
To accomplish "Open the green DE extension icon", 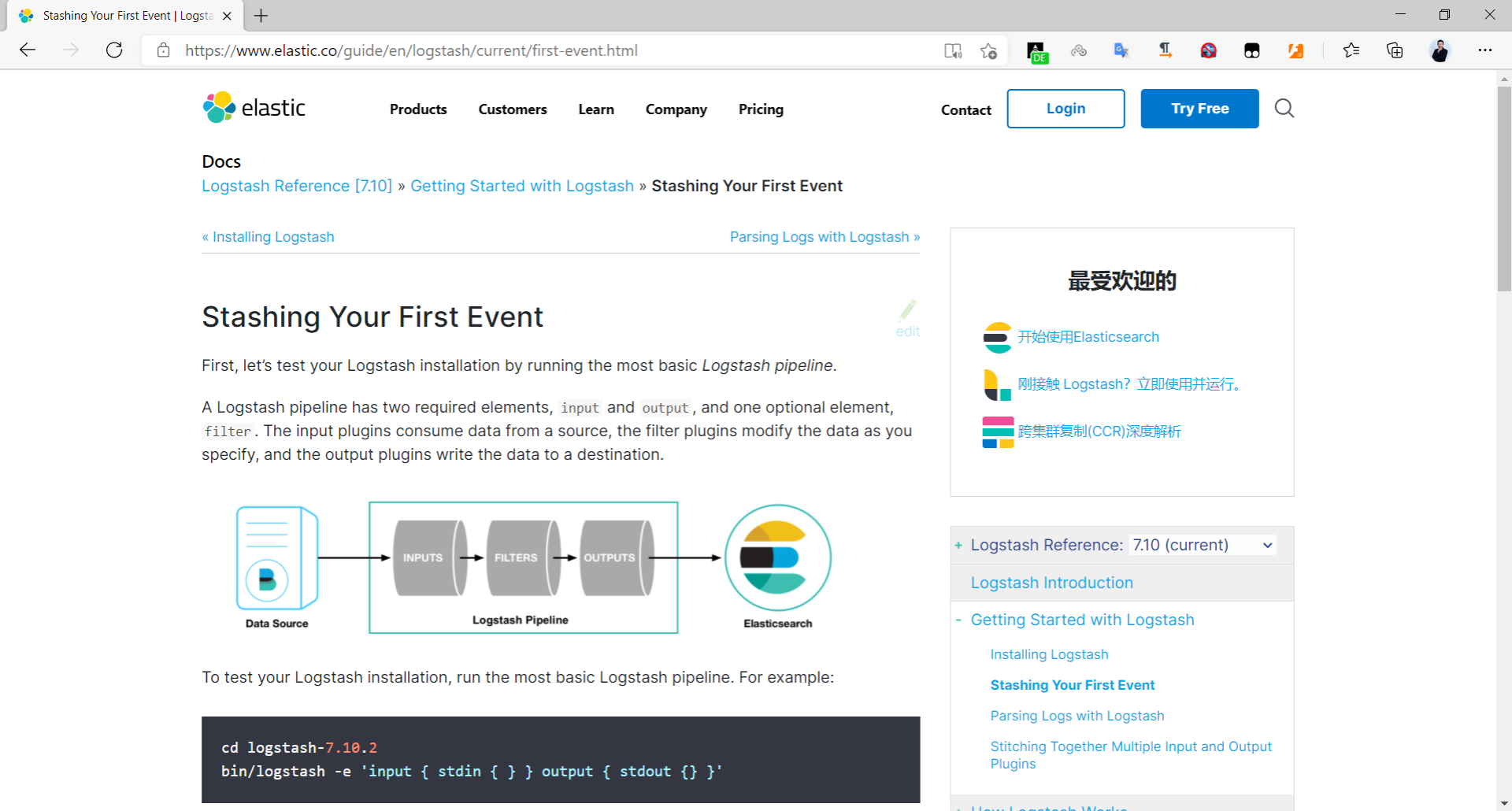I will [x=1037, y=51].
